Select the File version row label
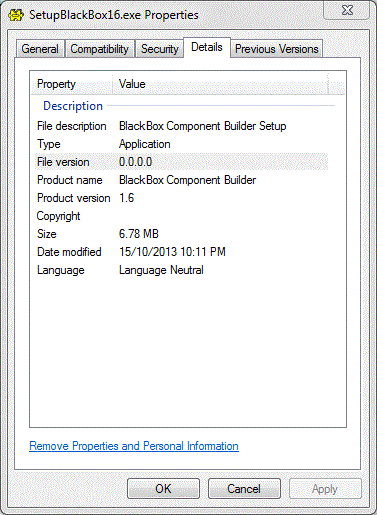 click(63, 162)
